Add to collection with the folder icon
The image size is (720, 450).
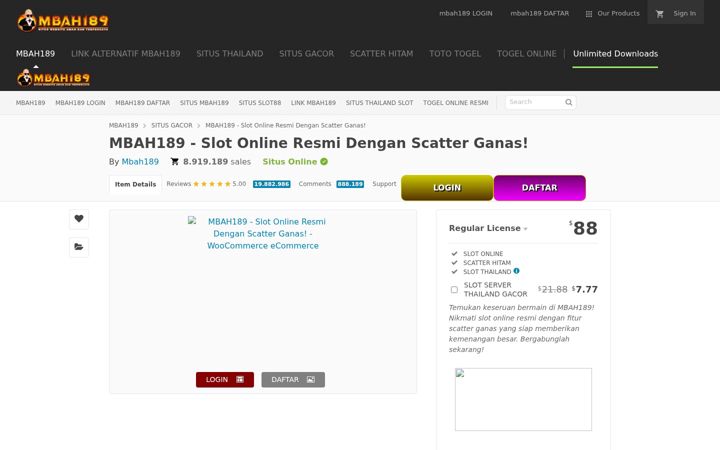pos(79,247)
